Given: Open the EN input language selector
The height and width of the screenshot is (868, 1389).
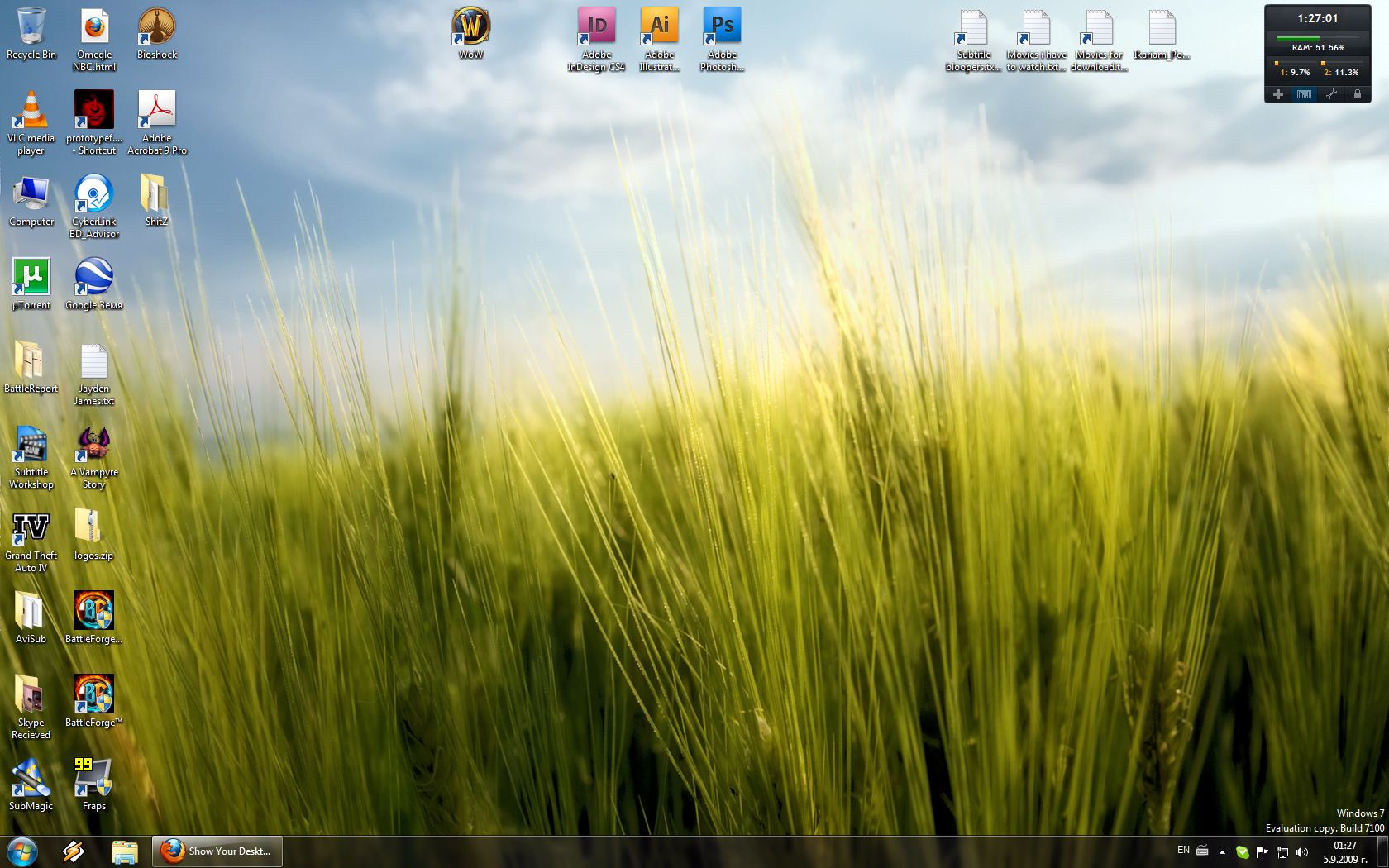Looking at the screenshot, I should [1183, 851].
